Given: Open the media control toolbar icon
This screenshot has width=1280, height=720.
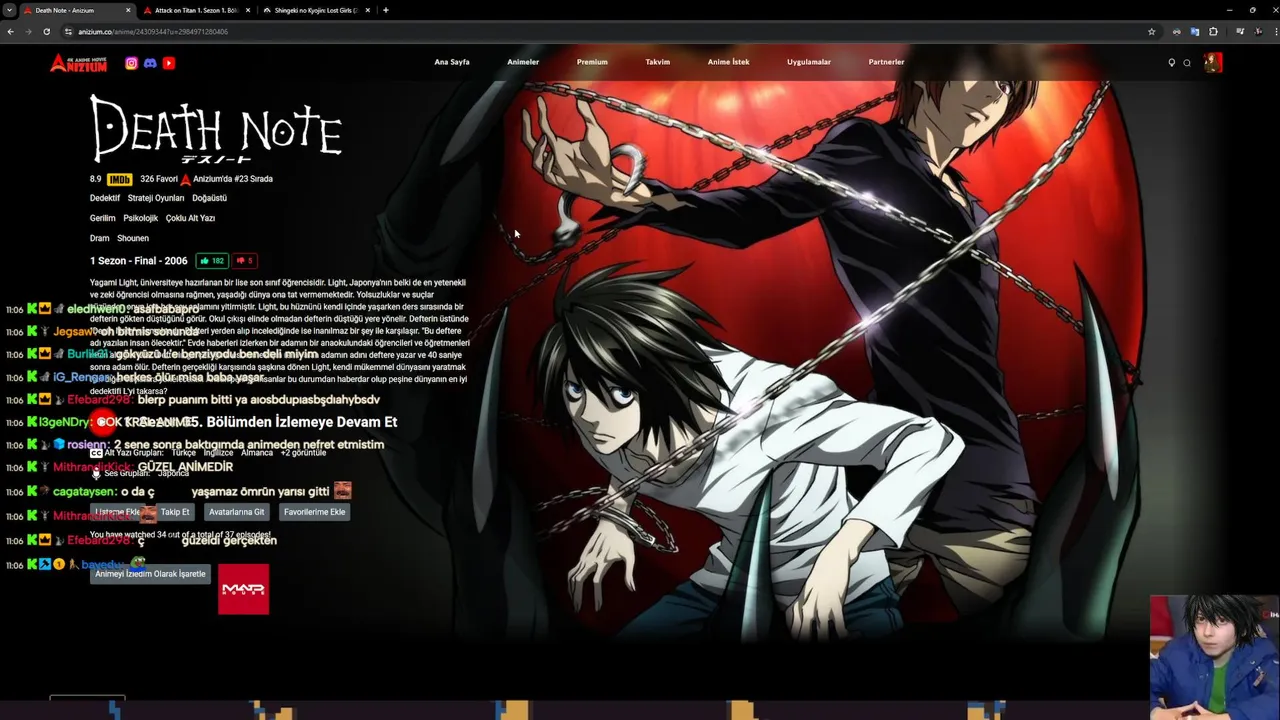Looking at the screenshot, I should (x=1240, y=32).
